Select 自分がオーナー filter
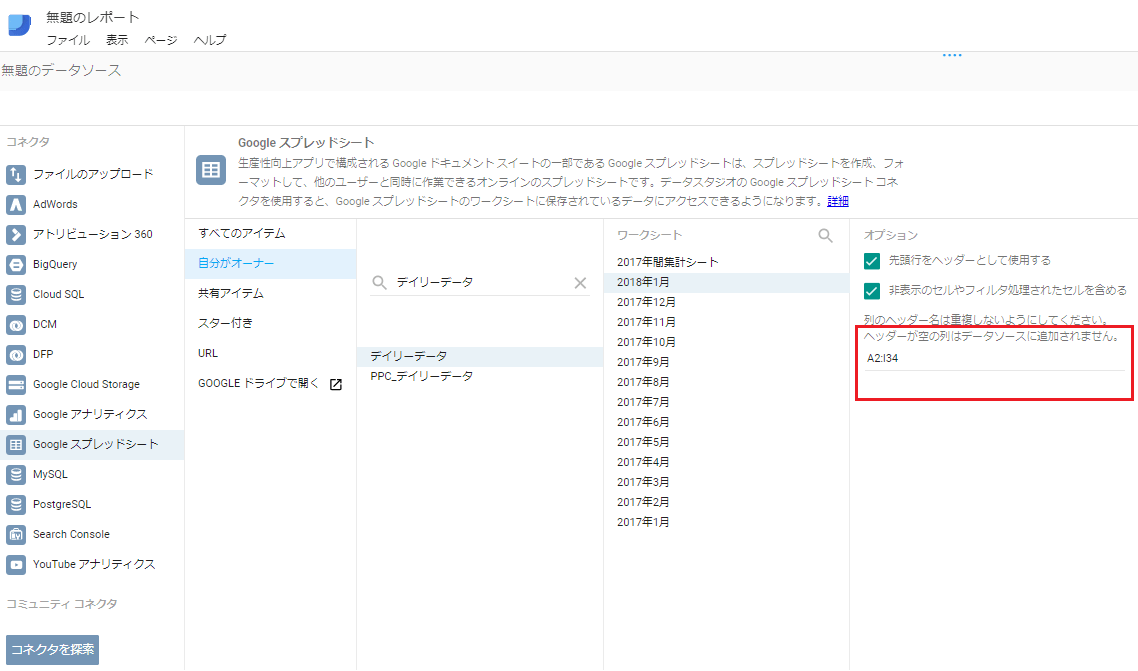 [x=270, y=263]
